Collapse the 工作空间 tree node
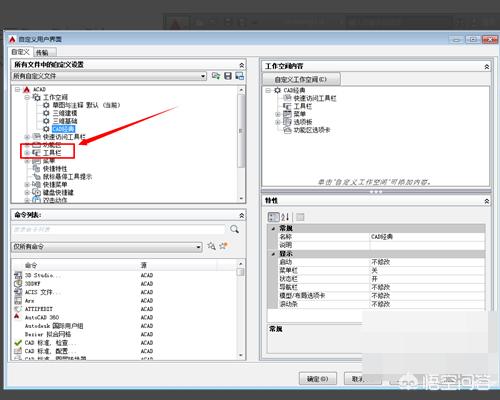Screen dimensions: 500x400 pos(27,97)
